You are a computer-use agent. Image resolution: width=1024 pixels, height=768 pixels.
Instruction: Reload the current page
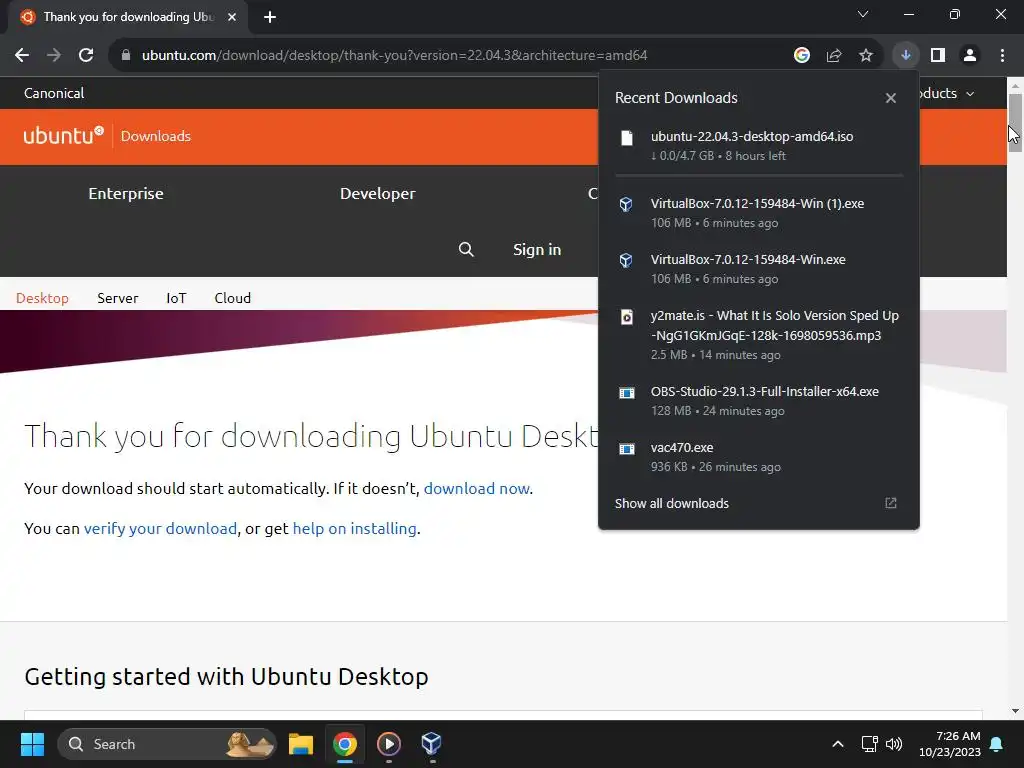(86, 56)
